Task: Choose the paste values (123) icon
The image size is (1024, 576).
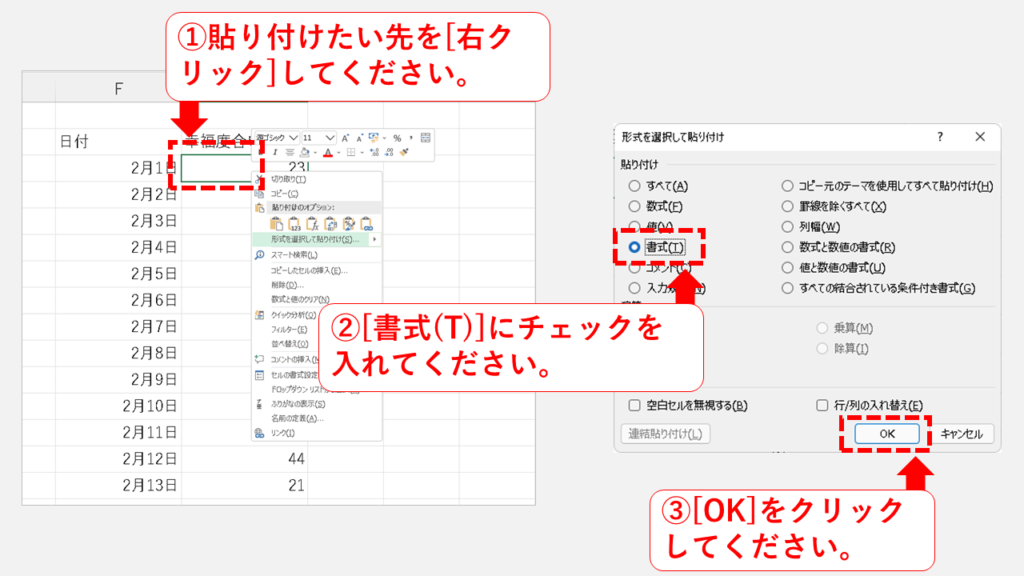Action: pos(295,223)
